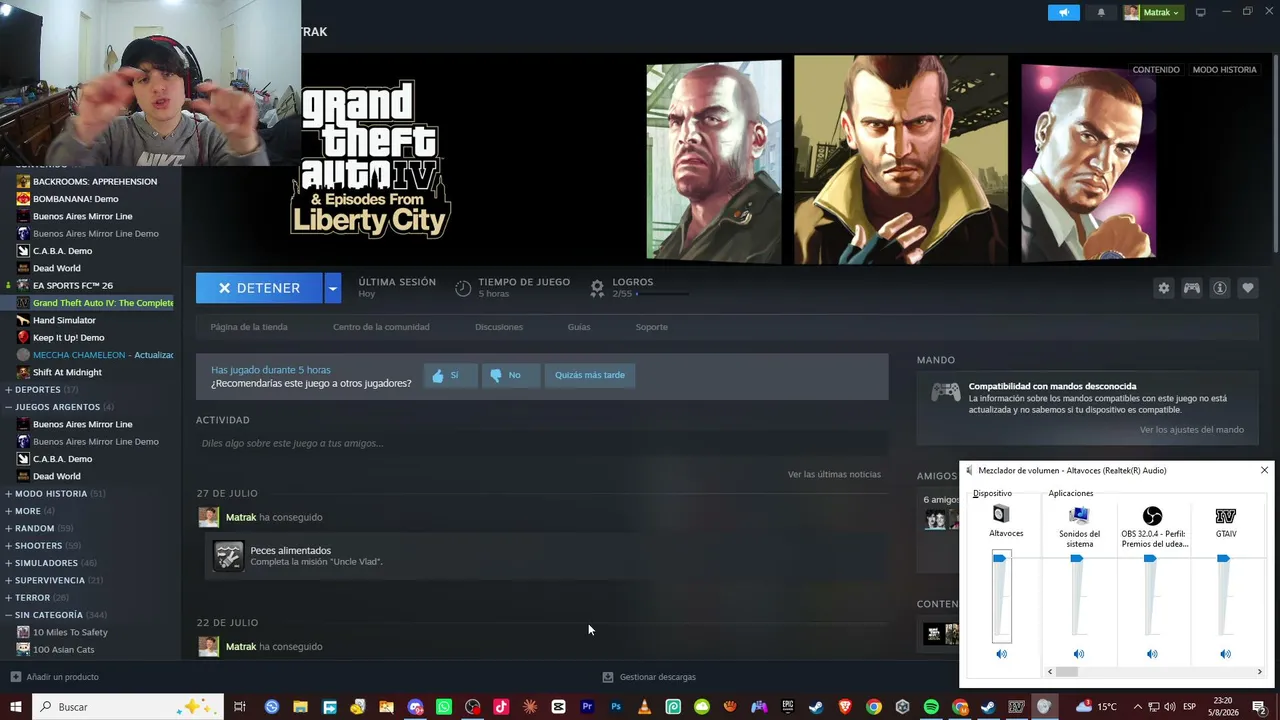Viewport: 1280px width, 720px height.
Task: Open Steam notifications bell
Action: [x=1101, y=12]
